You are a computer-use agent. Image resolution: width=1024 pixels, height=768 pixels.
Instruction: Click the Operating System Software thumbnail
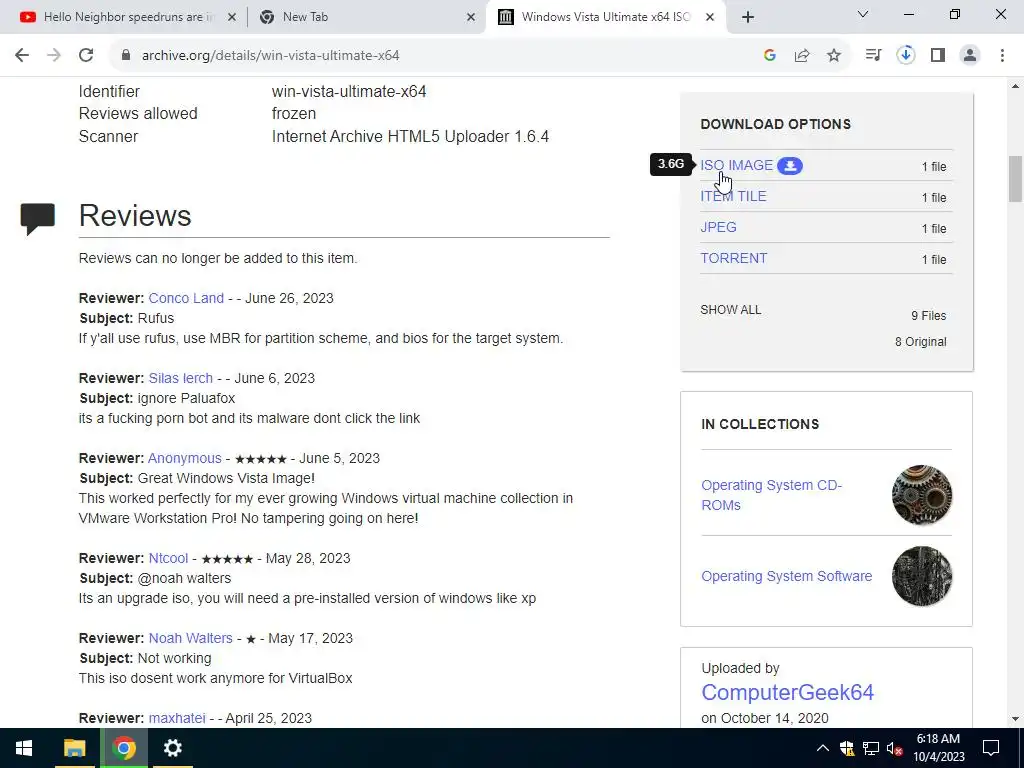point(922,576)
